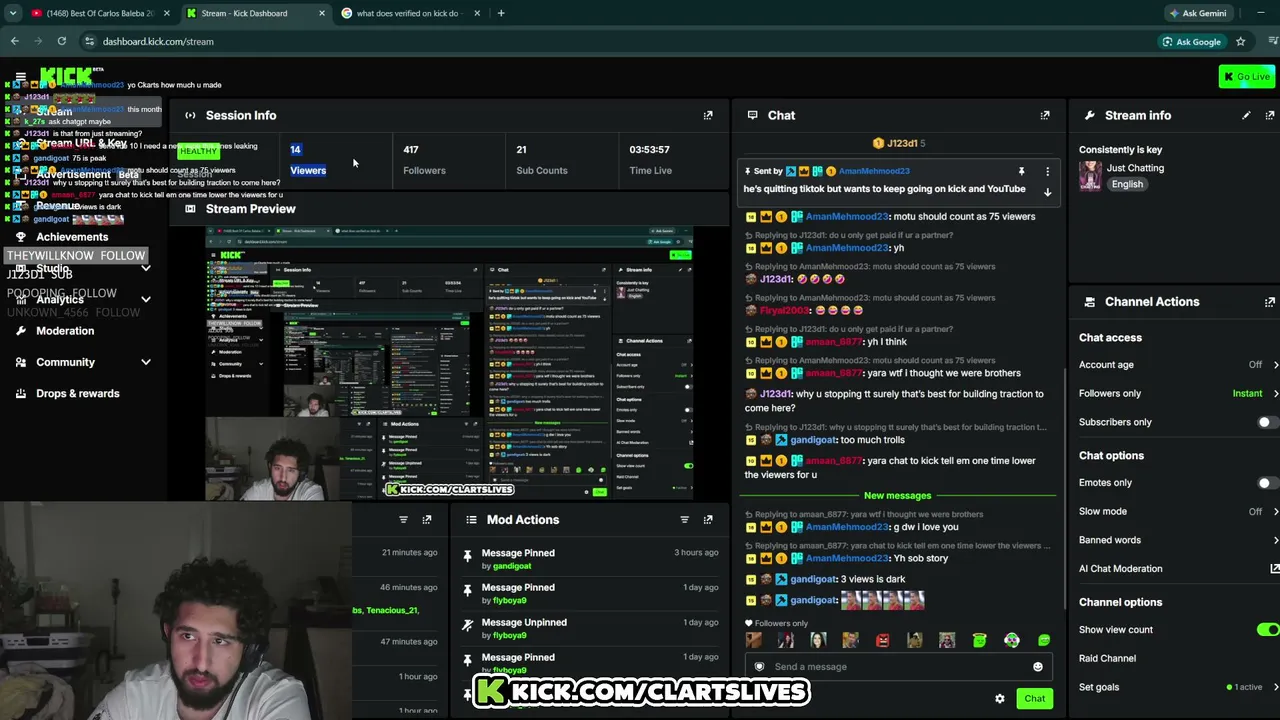The image size is (1280, 720).
Task: Open Followers only settings chevron
Action: pyautogui.click(x=1275, y=394)
